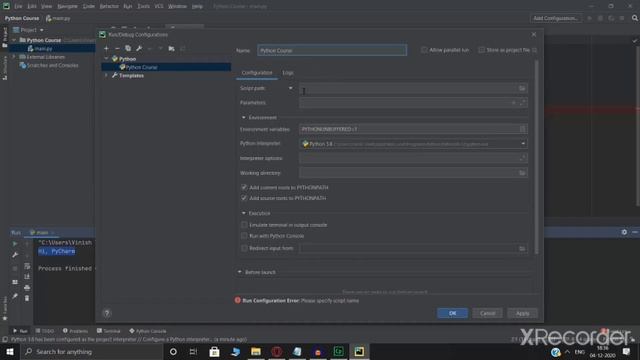Viewport: 640px width, 360px height.
Task: Enable Run with Python Console
Action: (x=244, y=236)
